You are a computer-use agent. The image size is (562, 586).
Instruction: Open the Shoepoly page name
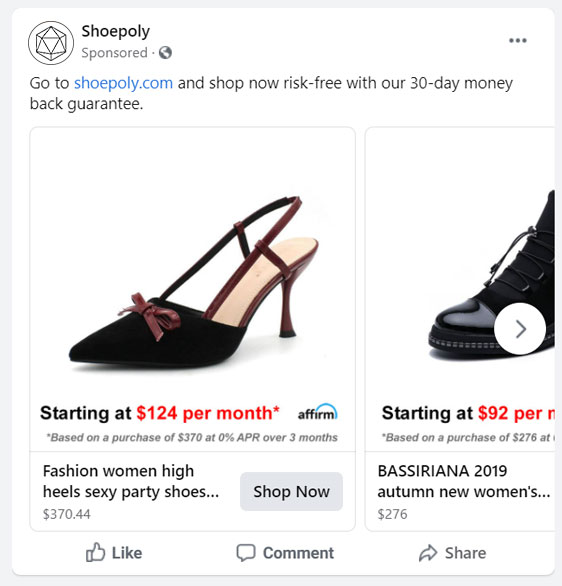click(x=115, y=31)
